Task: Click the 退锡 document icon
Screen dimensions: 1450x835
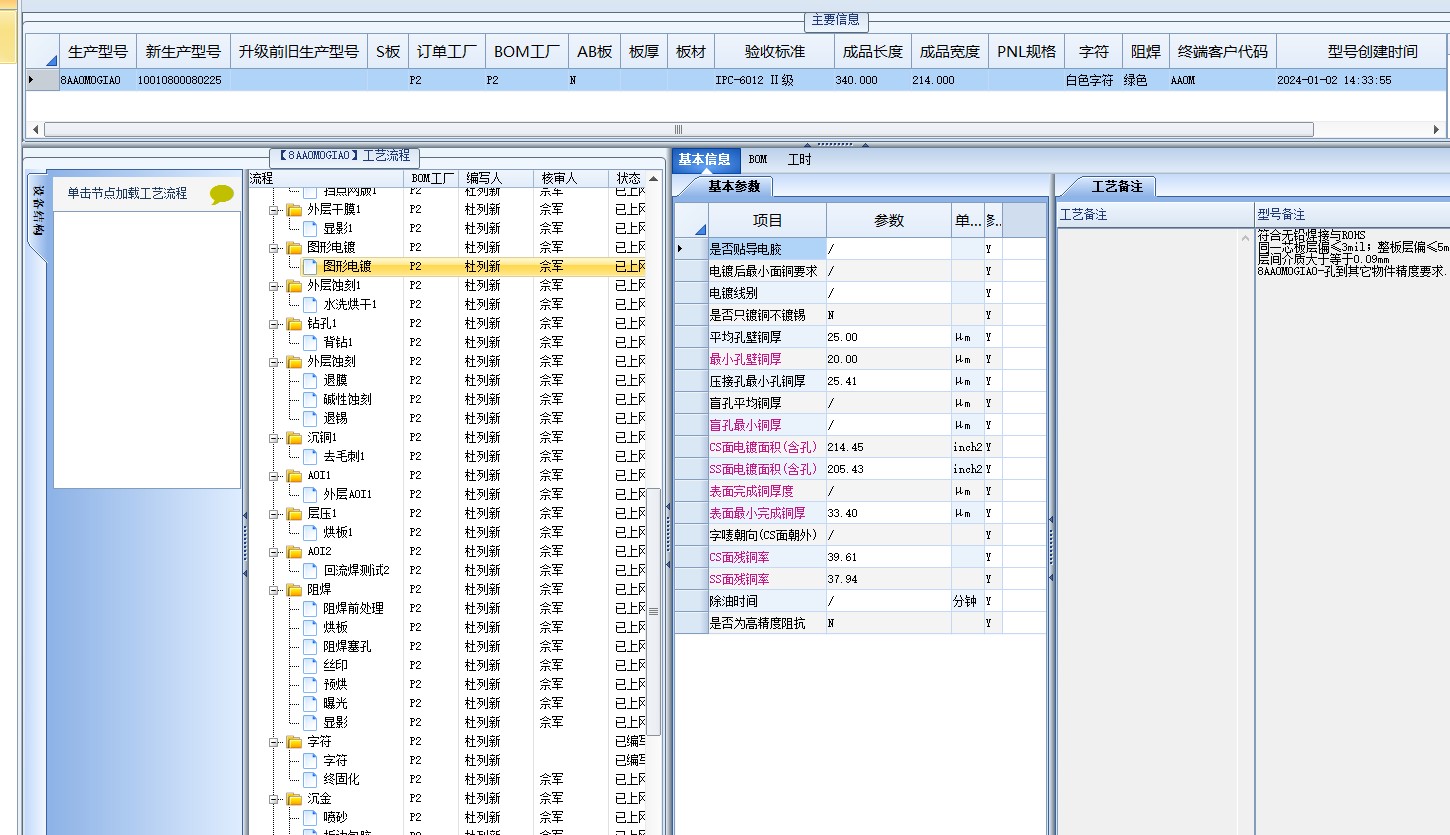Action: pyautogui.click(x=310, y=419)
